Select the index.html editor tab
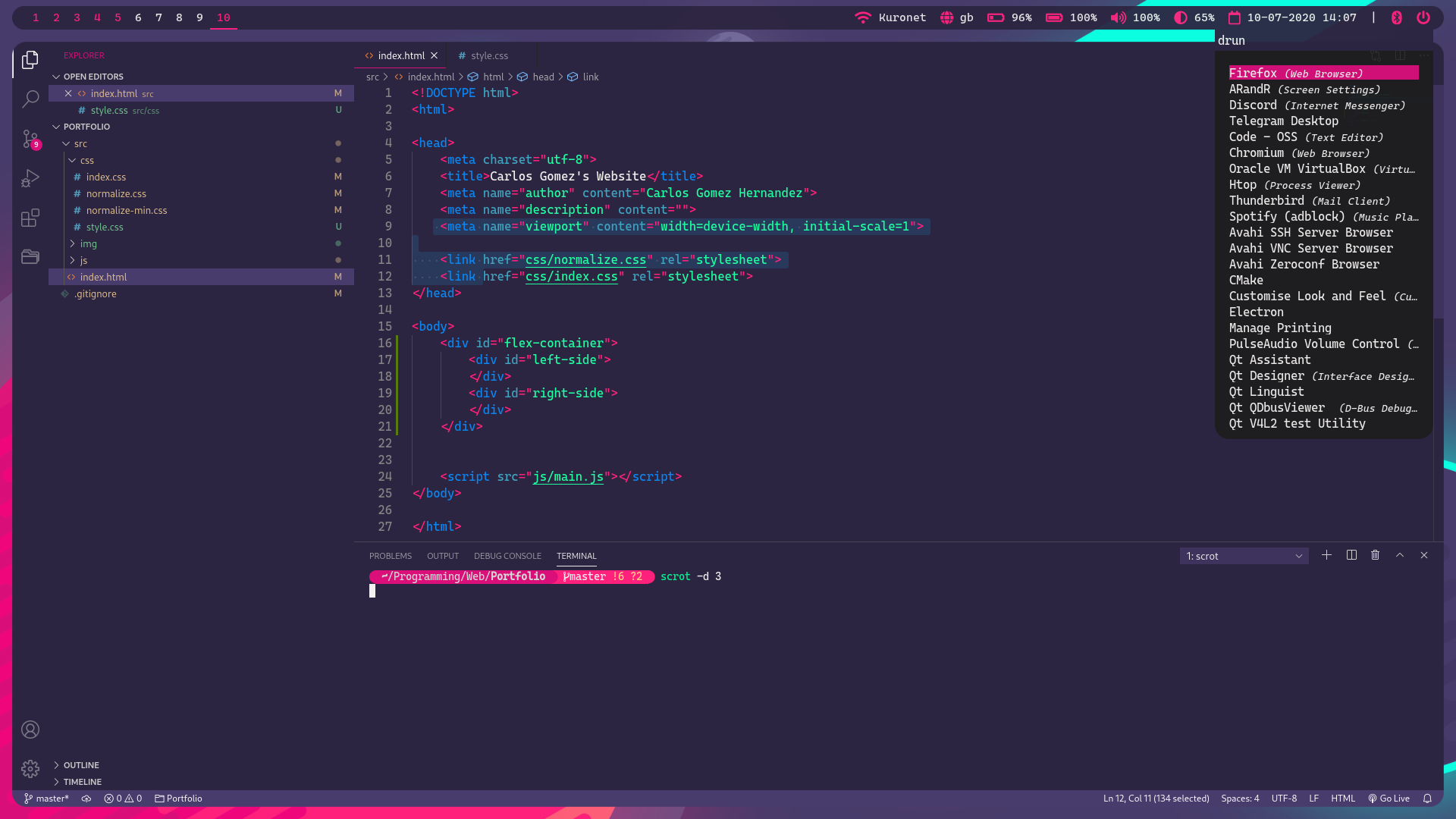 [401, 55]
